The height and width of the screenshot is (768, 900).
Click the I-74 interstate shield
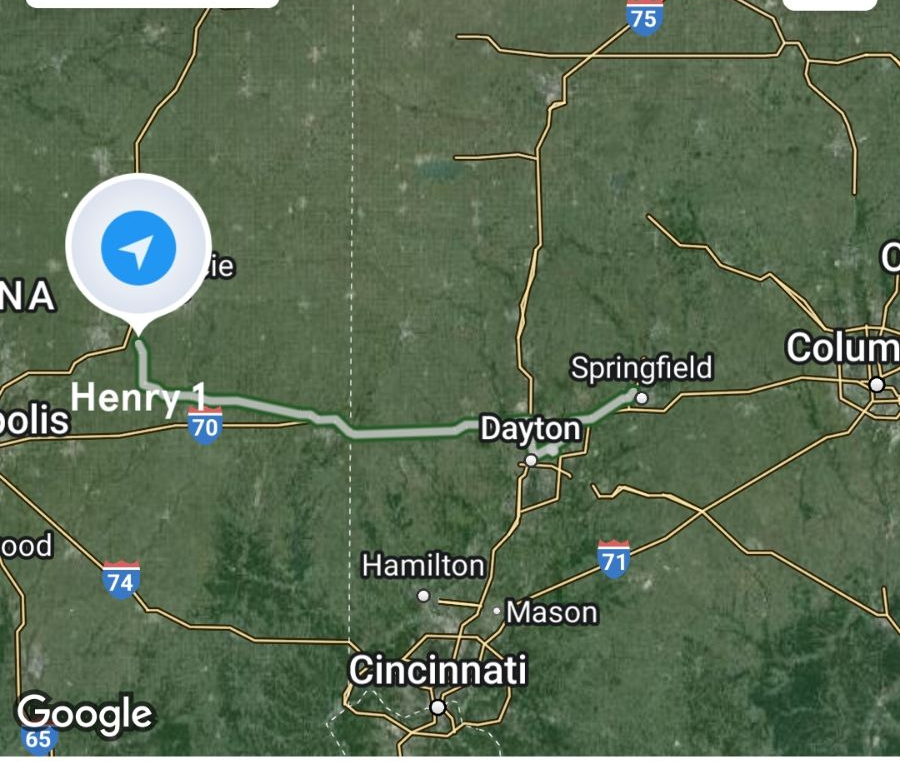point(121,580)
